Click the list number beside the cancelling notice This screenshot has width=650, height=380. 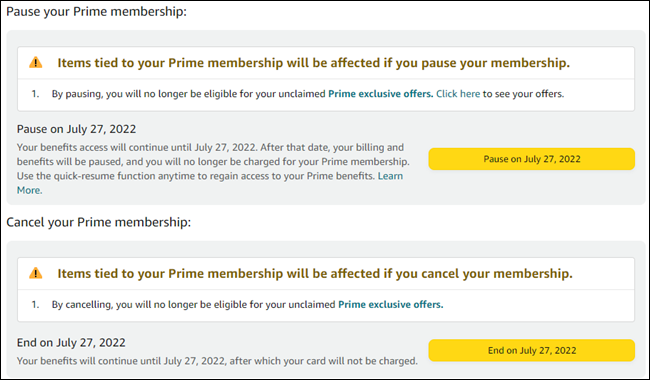(x=36, y=305)
